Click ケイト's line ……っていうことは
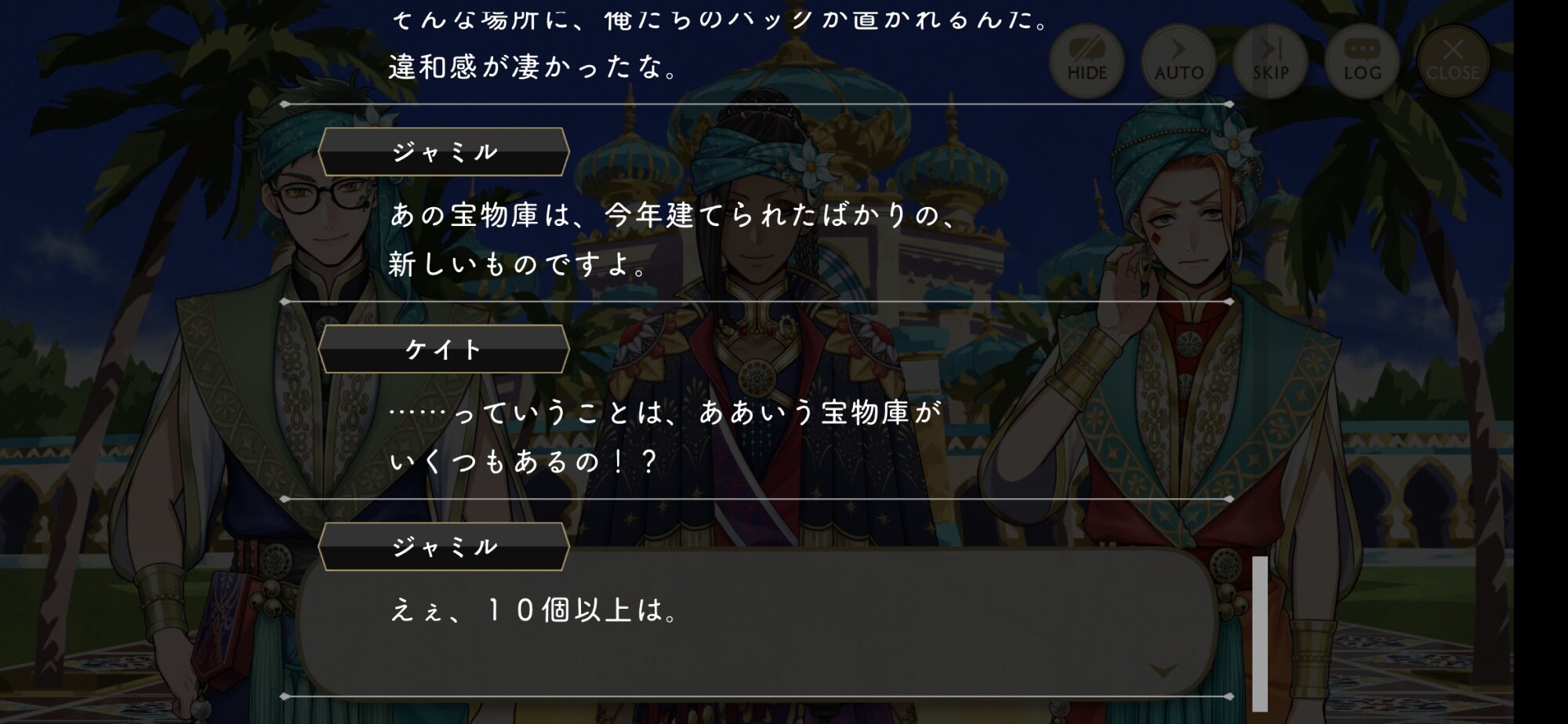This screenshot has width=1568, height=724. coord(665,413)
